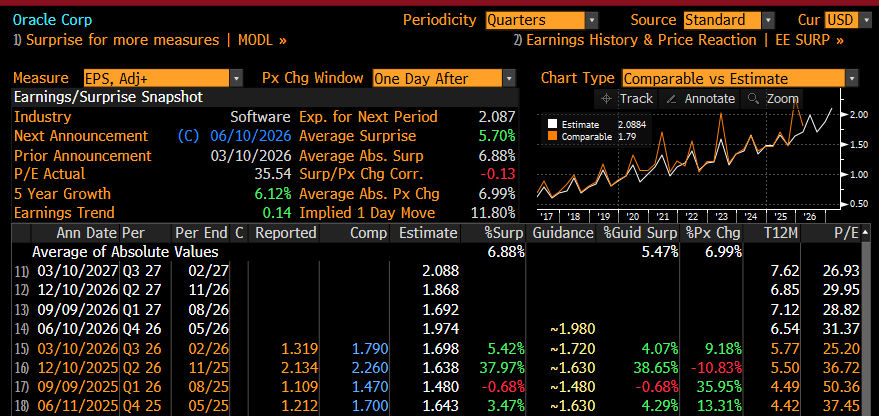879x416 pixels.
Task: Click the Estimate value 2.088
Action: click(440, 271)
